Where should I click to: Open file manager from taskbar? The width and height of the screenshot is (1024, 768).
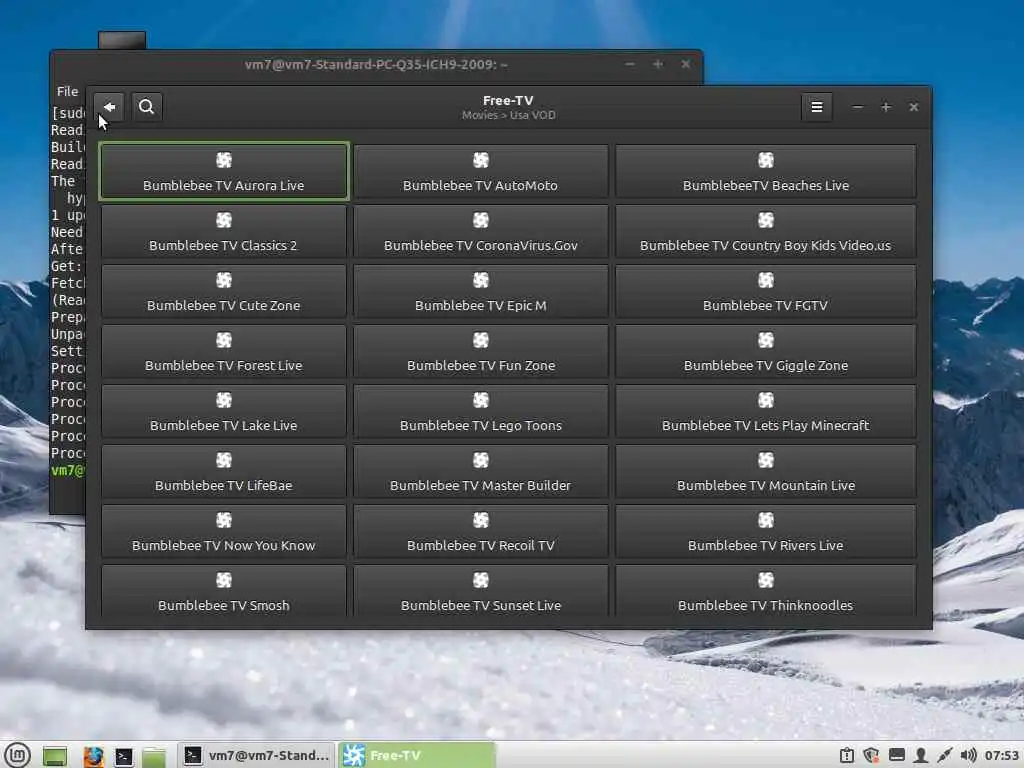[x=154, y=756]
